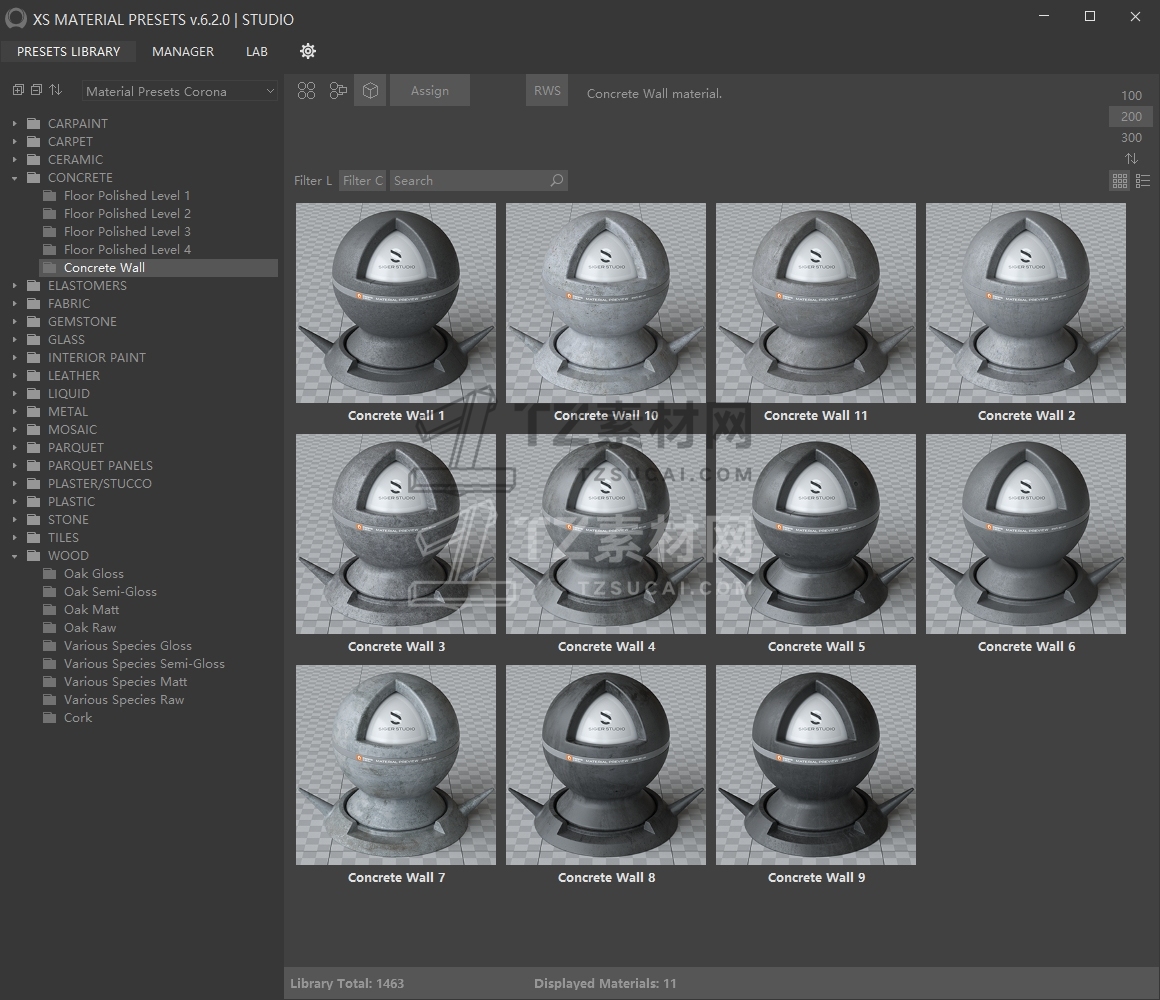
Task: Switch to list view of materials
Action: [x=1143, y=181]
